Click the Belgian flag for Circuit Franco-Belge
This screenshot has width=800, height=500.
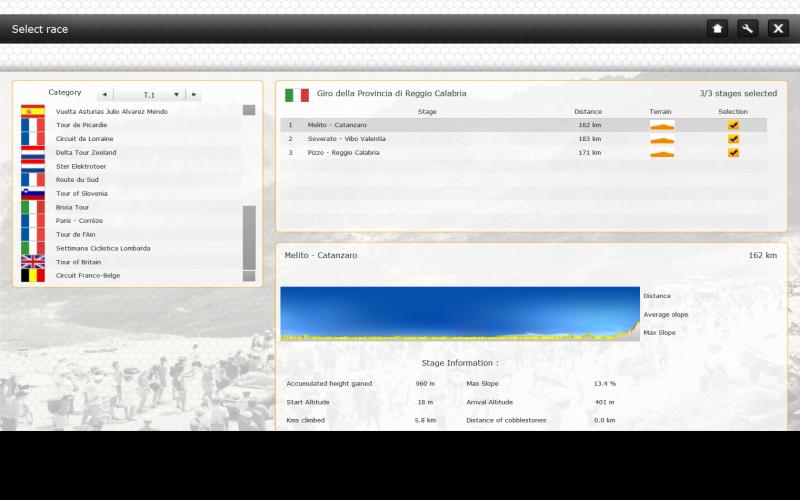coord(33,275)
